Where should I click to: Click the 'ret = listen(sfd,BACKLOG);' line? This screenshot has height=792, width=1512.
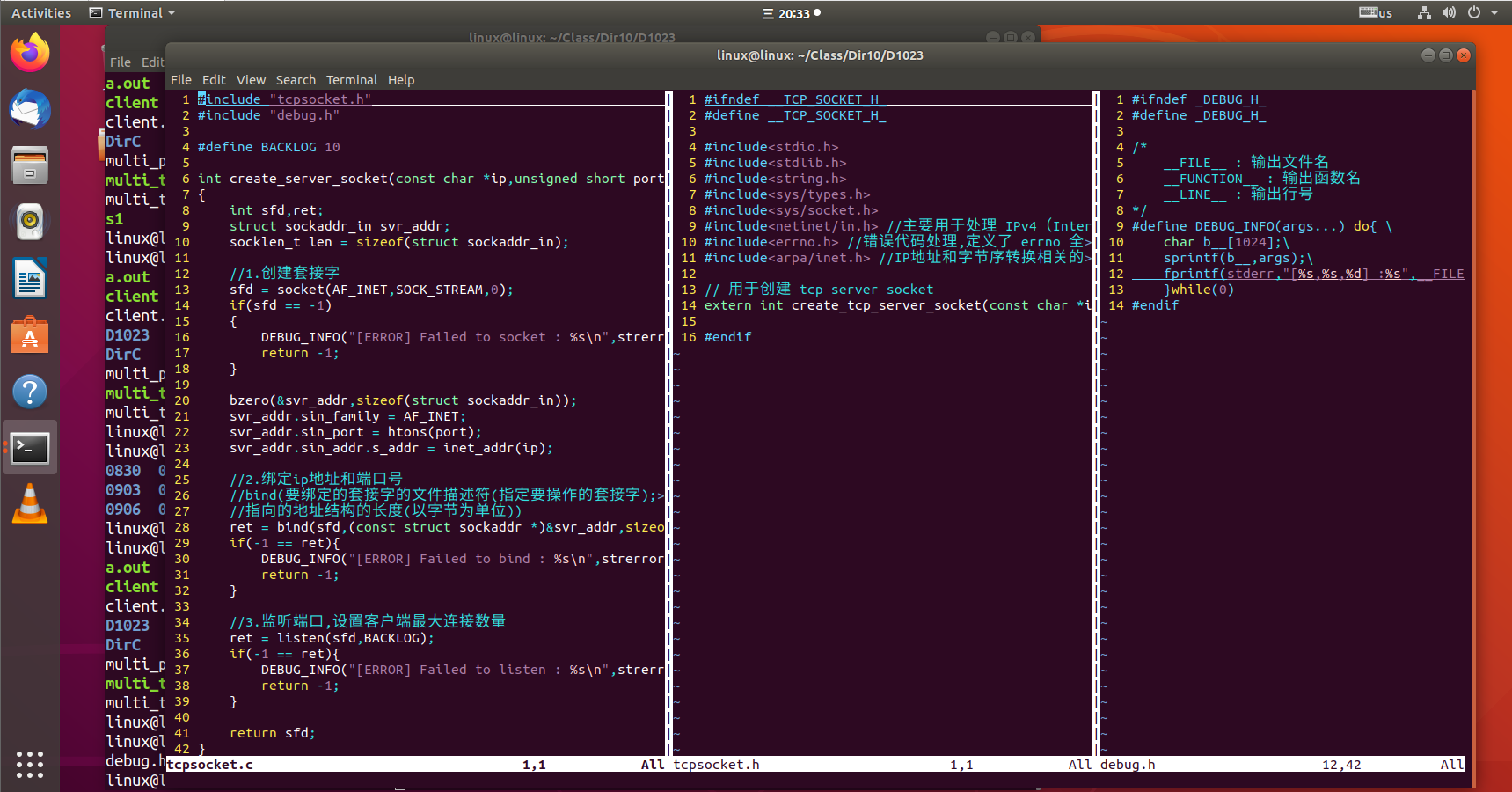pyautogui.click(x=332, y=638)
